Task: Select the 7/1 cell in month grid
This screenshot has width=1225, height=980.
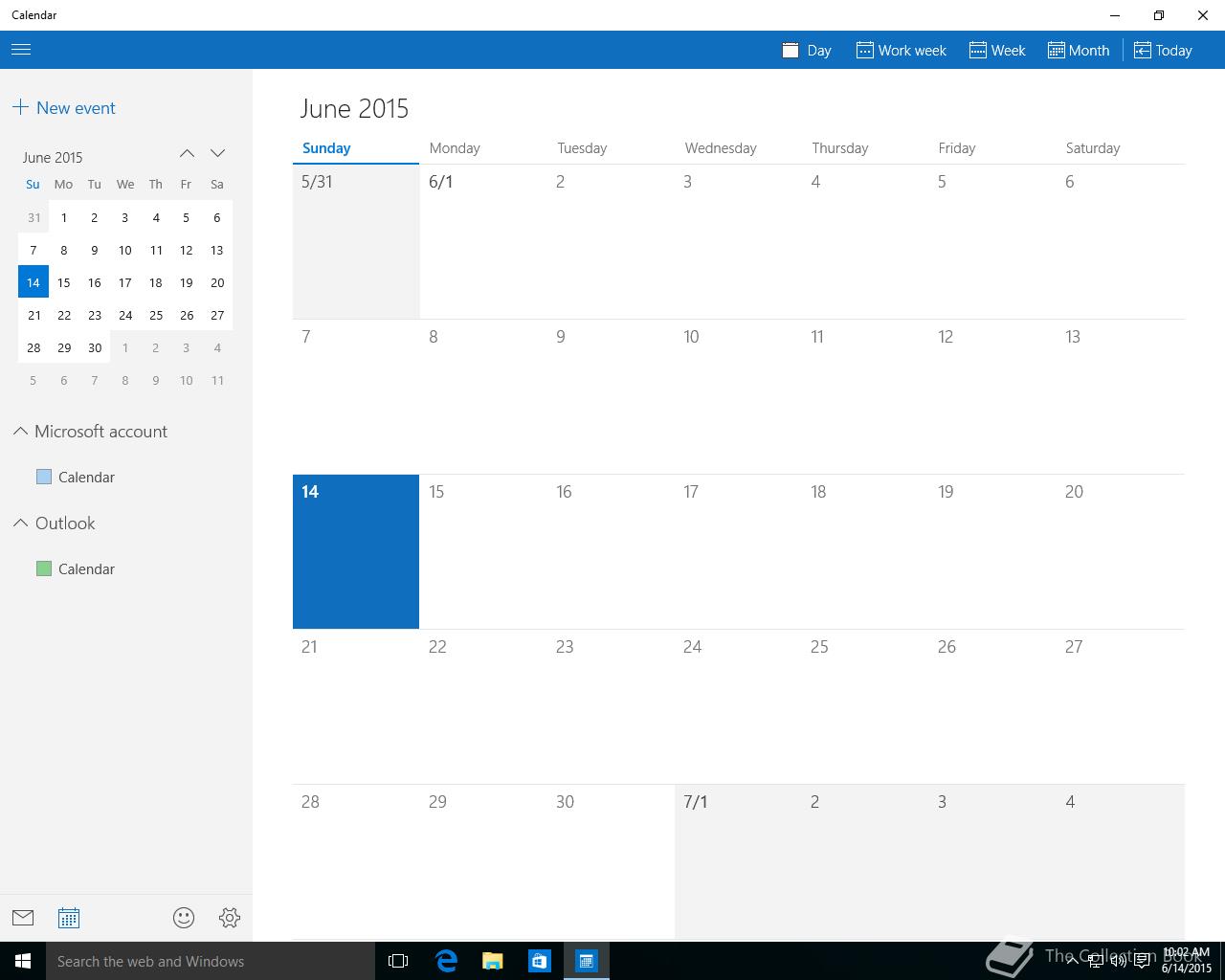Action: (738, 861)
